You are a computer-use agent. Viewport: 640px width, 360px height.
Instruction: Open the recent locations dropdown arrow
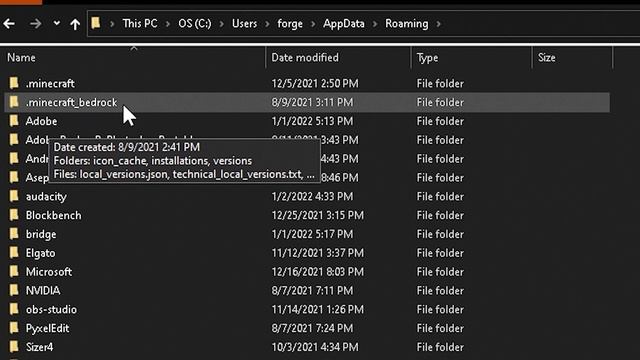[x=57, y=23]
